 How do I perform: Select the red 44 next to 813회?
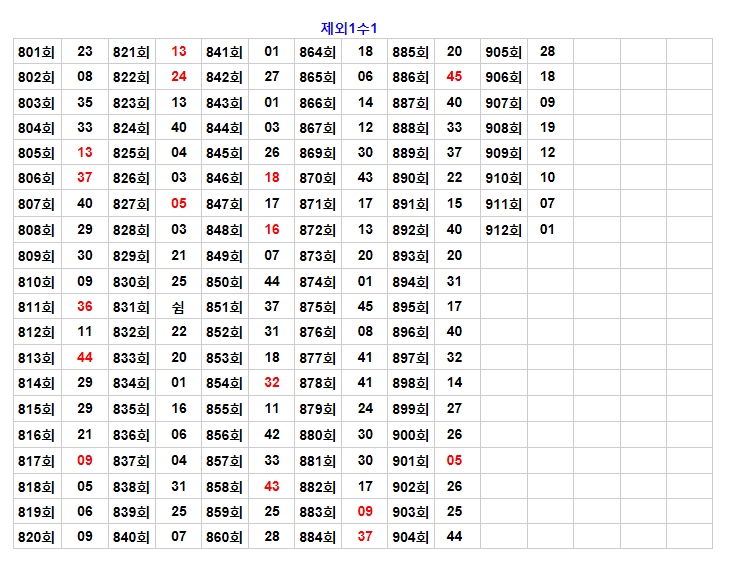coord(85,358)
